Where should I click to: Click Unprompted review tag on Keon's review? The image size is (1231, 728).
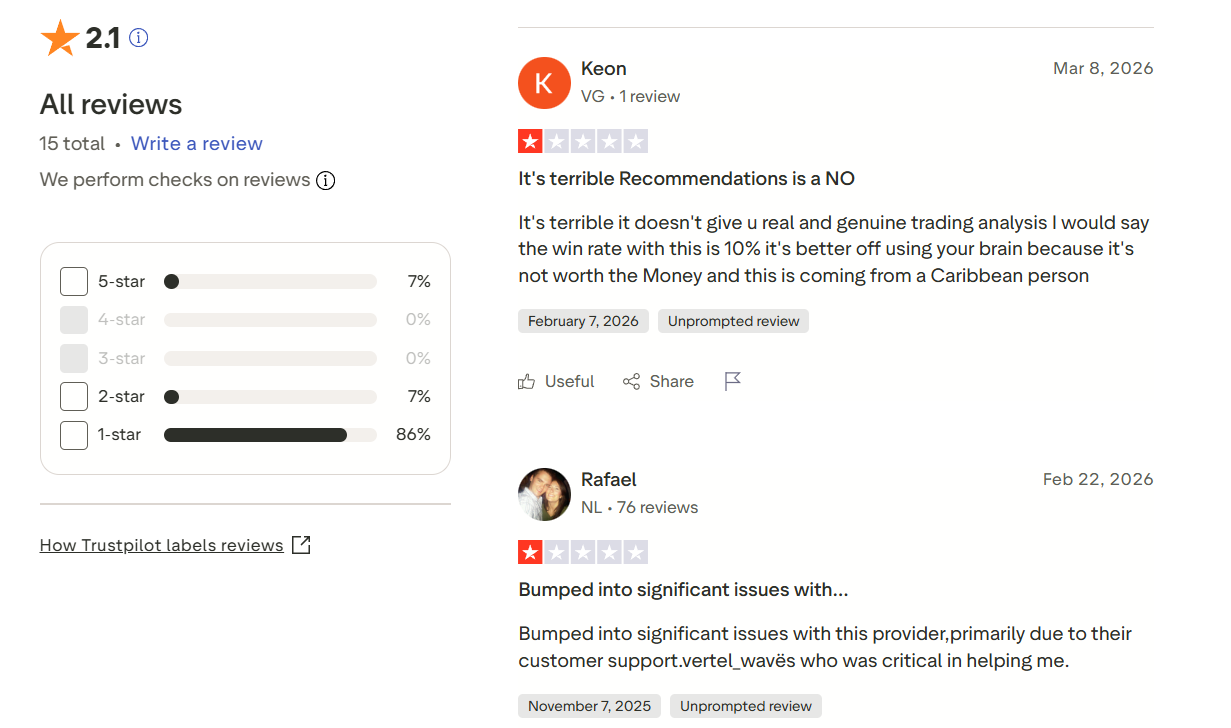(x=733, y=321)
